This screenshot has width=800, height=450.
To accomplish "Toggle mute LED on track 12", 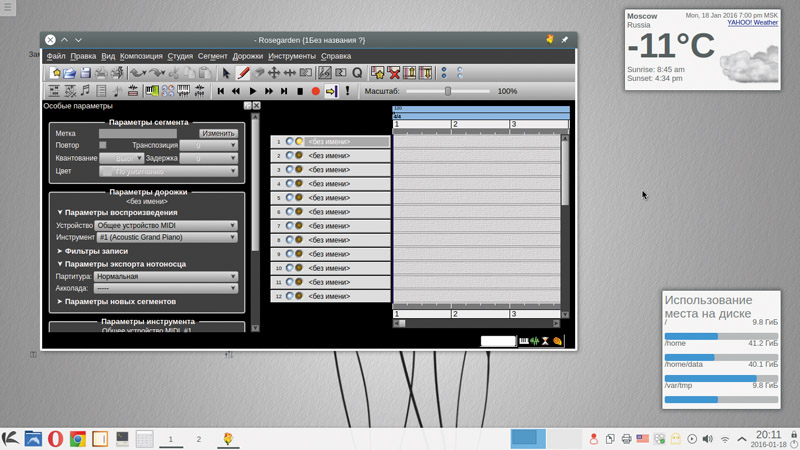I will [x=289, y=295].
